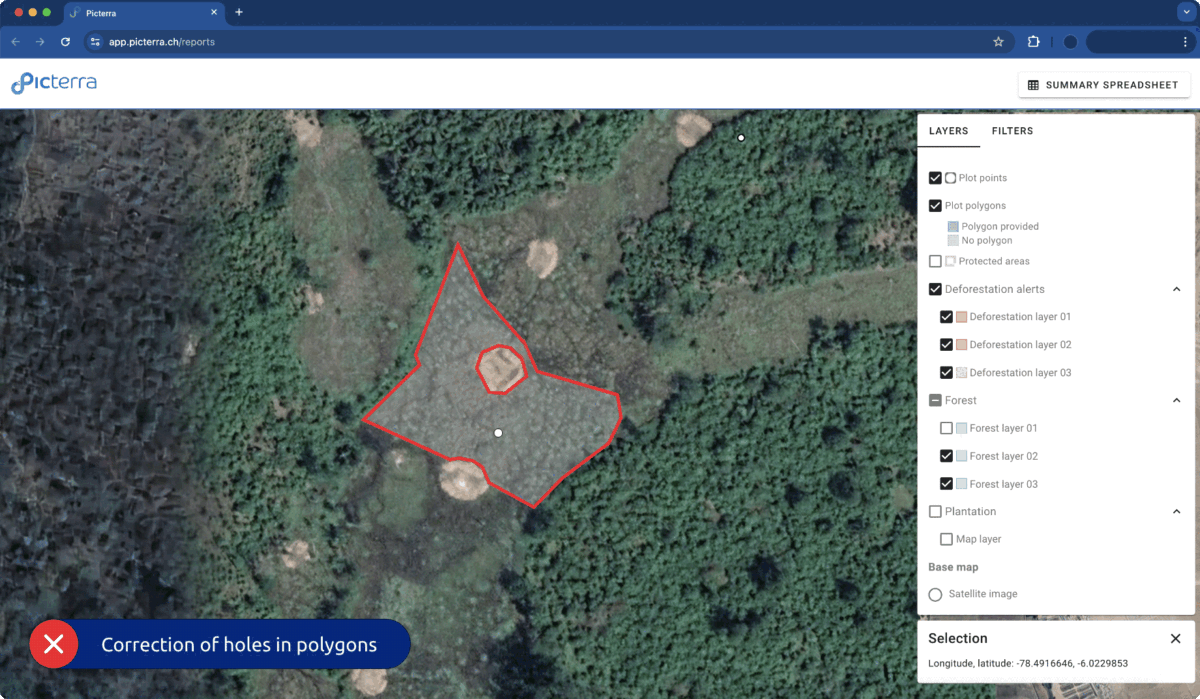
Task: Uncheck Forest layer 02
Action: pos(946,456)
